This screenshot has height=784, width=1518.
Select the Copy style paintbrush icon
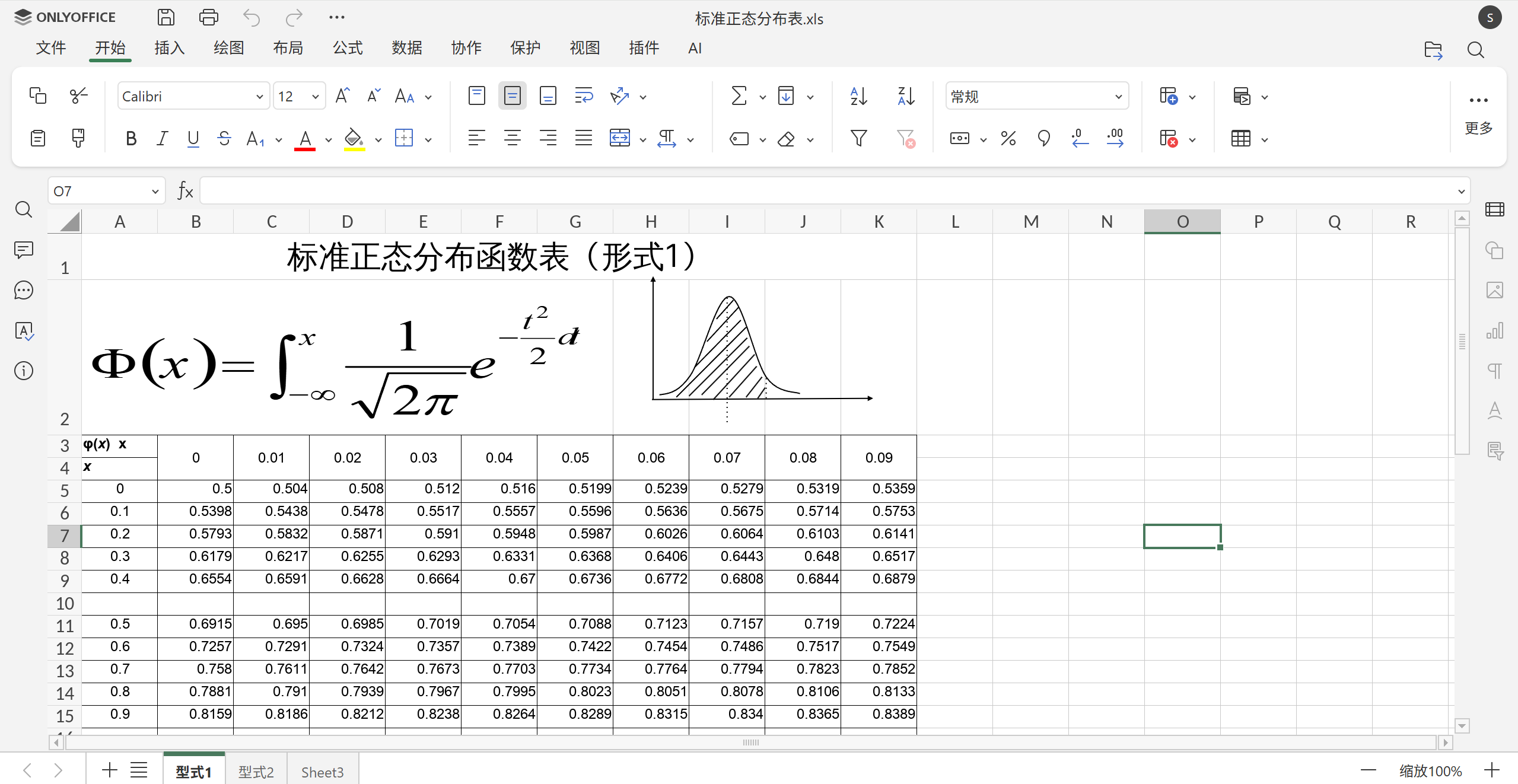click(78, 139)
